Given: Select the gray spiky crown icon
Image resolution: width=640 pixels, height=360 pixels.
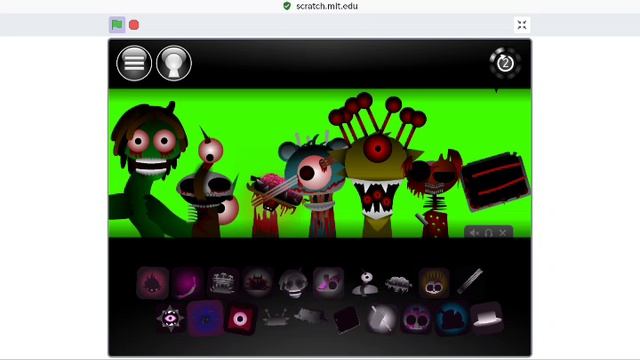Looking at the screenshot, I should [276, 317].
